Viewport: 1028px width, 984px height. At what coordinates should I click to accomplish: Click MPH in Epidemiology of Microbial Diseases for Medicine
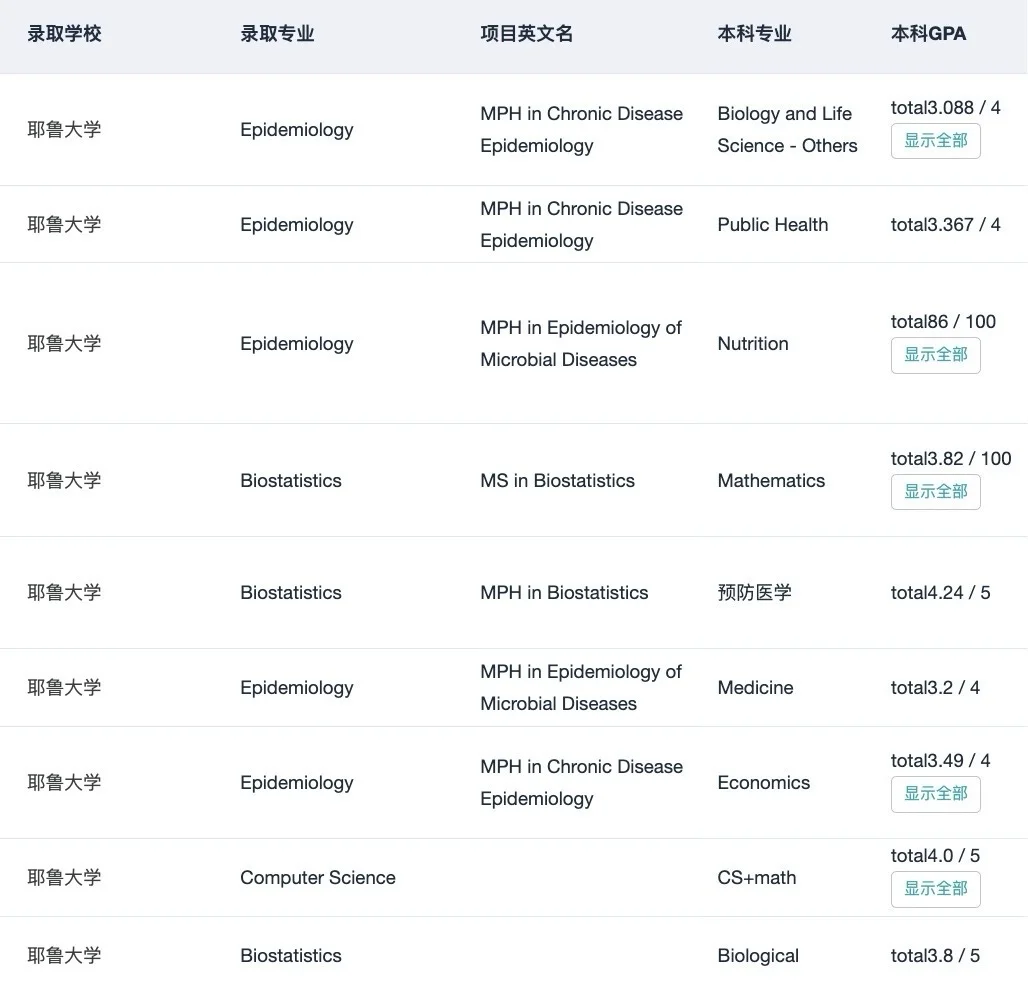(581, 688)
